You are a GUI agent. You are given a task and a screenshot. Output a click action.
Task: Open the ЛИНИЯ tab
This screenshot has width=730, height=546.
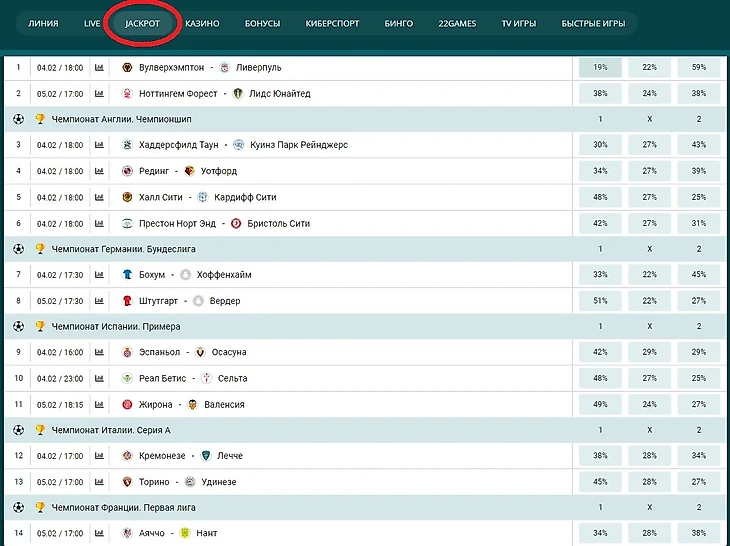pos(43,23)
